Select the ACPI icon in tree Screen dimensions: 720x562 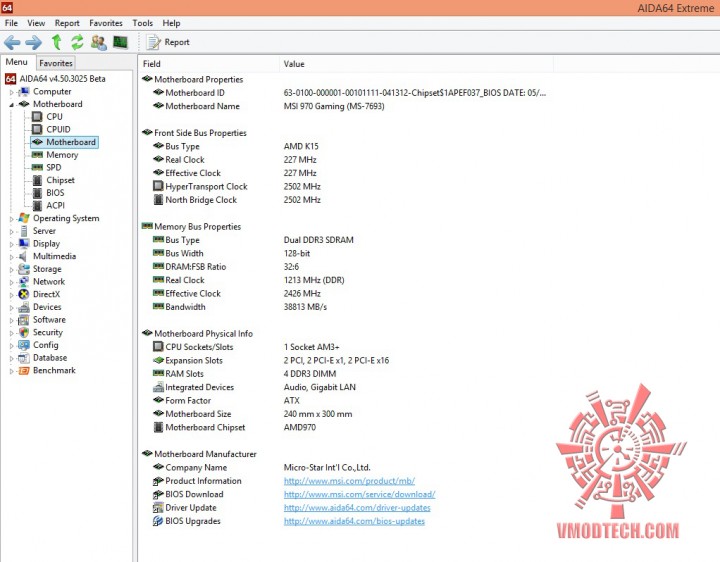click(38, 206)
